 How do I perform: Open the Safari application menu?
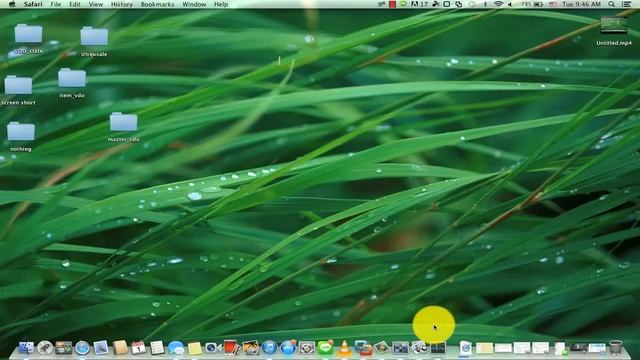coord(33,4)
